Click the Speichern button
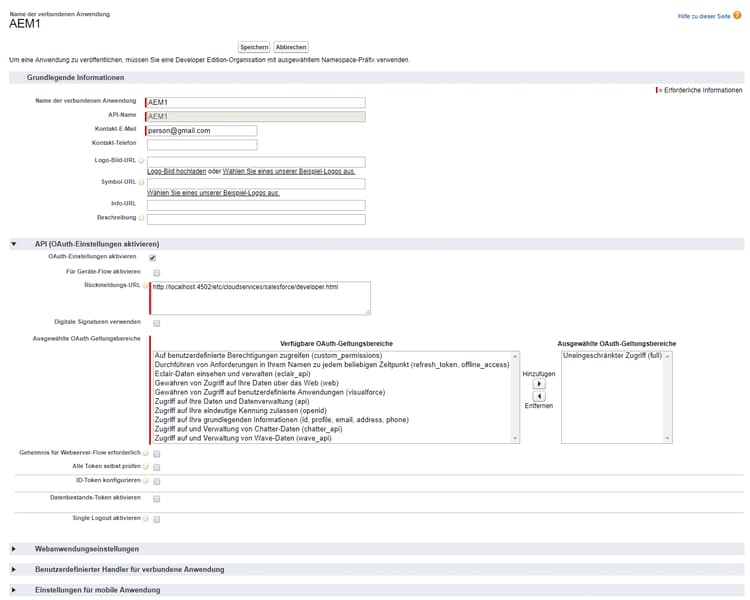 point(254,47)
